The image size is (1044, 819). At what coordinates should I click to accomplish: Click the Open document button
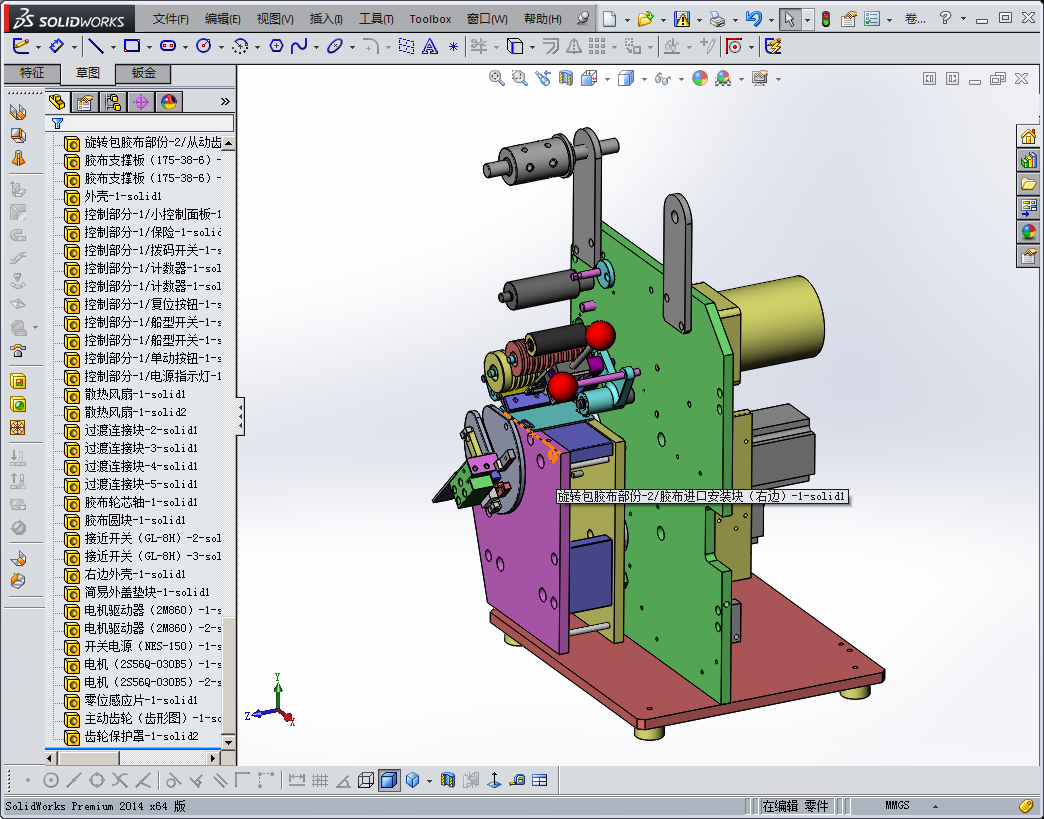(x=645, y=19)
